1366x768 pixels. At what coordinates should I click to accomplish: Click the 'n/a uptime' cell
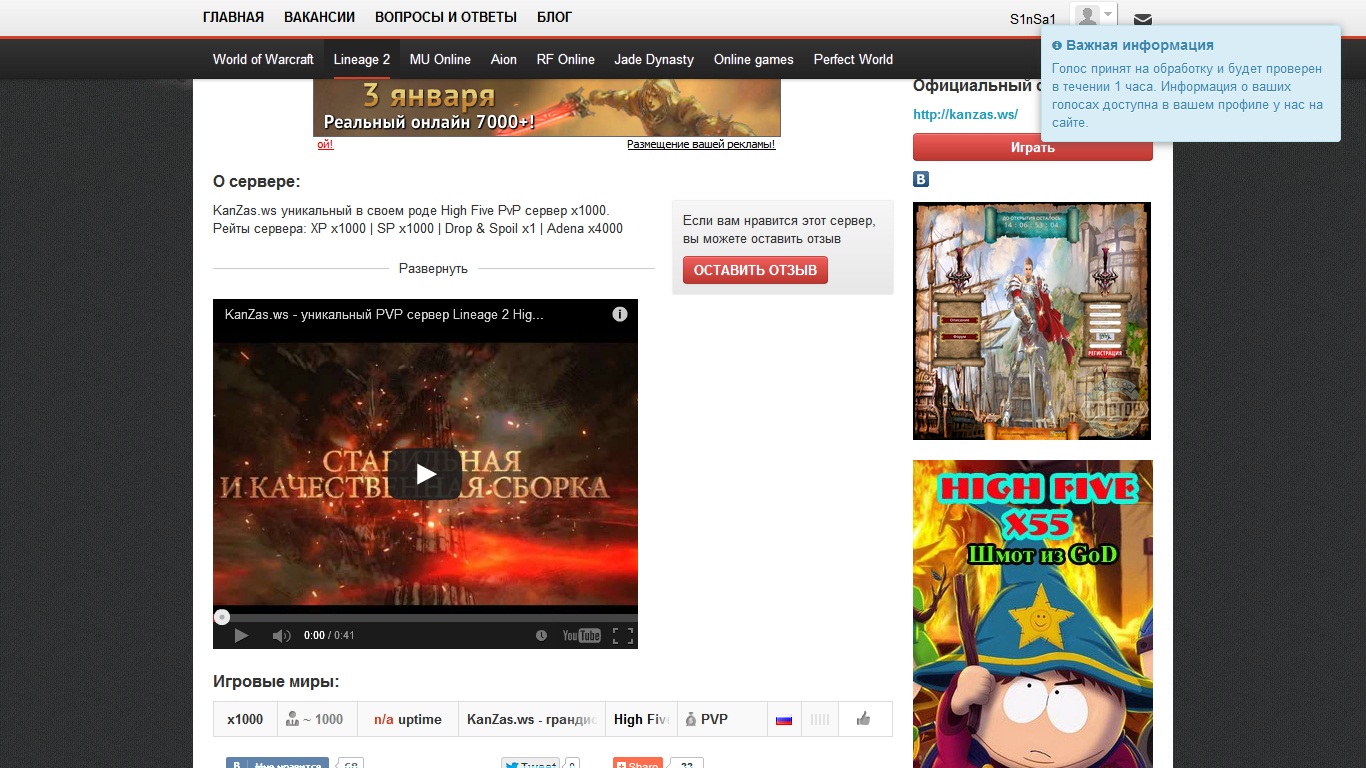click(x=408, y=719)
